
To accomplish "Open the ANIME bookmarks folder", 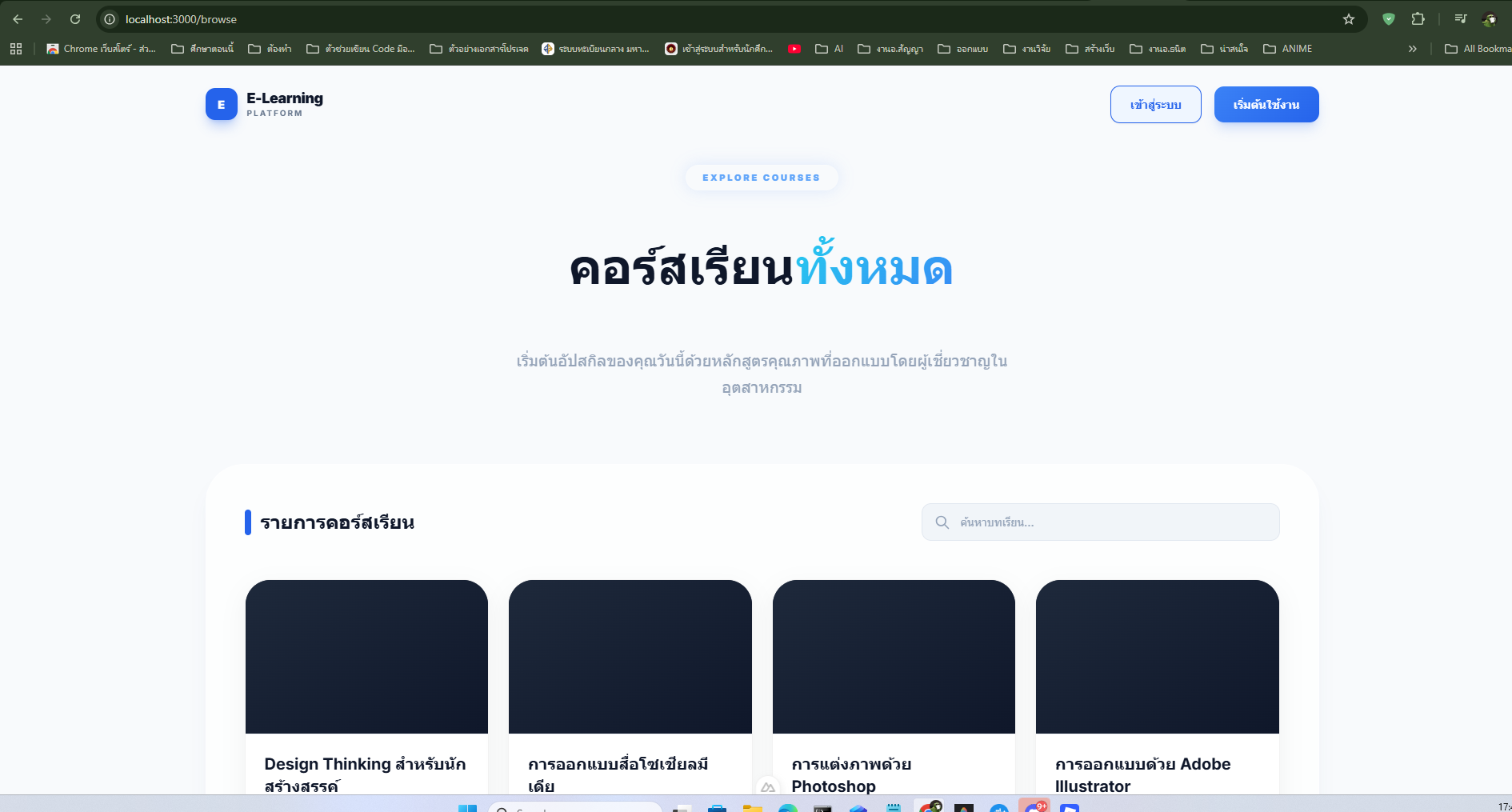I will (x=1288, y=49).
